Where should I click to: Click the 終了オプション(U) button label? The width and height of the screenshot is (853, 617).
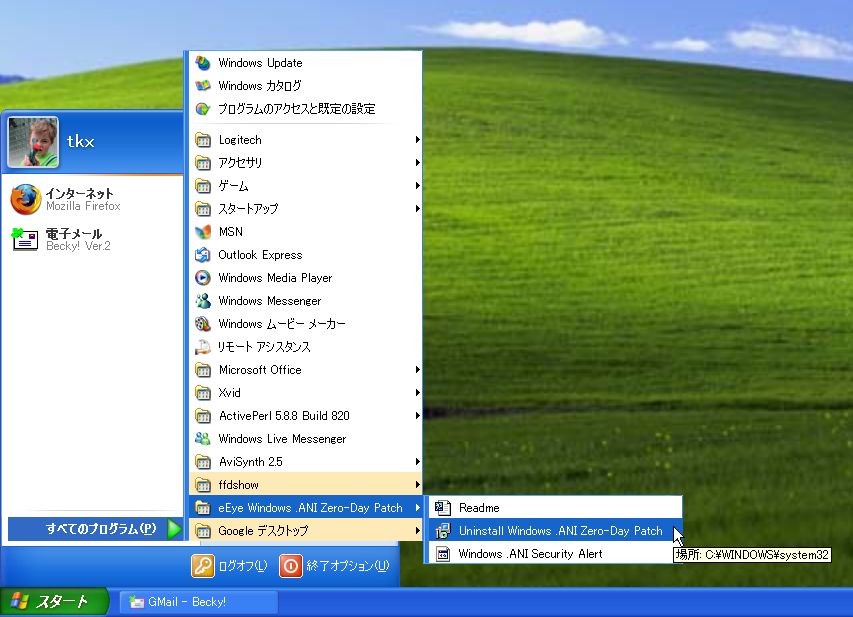(x=348, y=566)
